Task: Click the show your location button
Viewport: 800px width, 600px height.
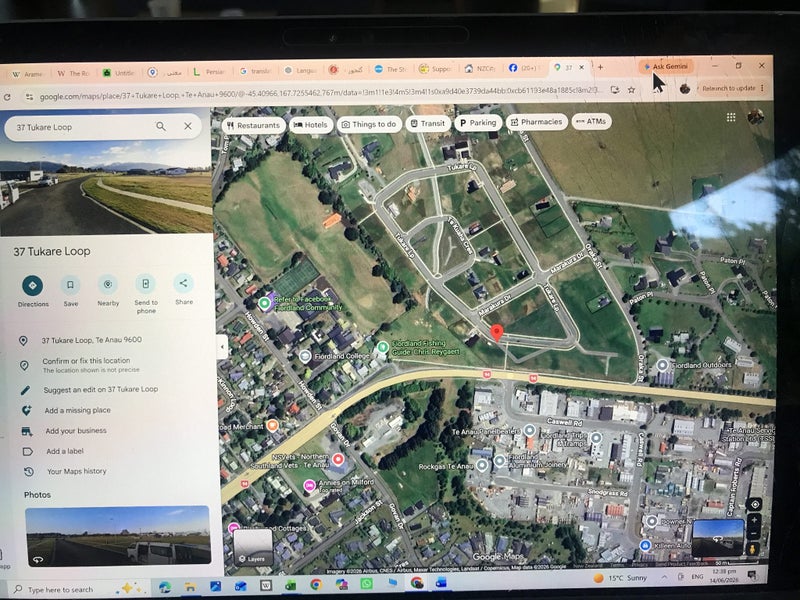Action: click(755, 504)
